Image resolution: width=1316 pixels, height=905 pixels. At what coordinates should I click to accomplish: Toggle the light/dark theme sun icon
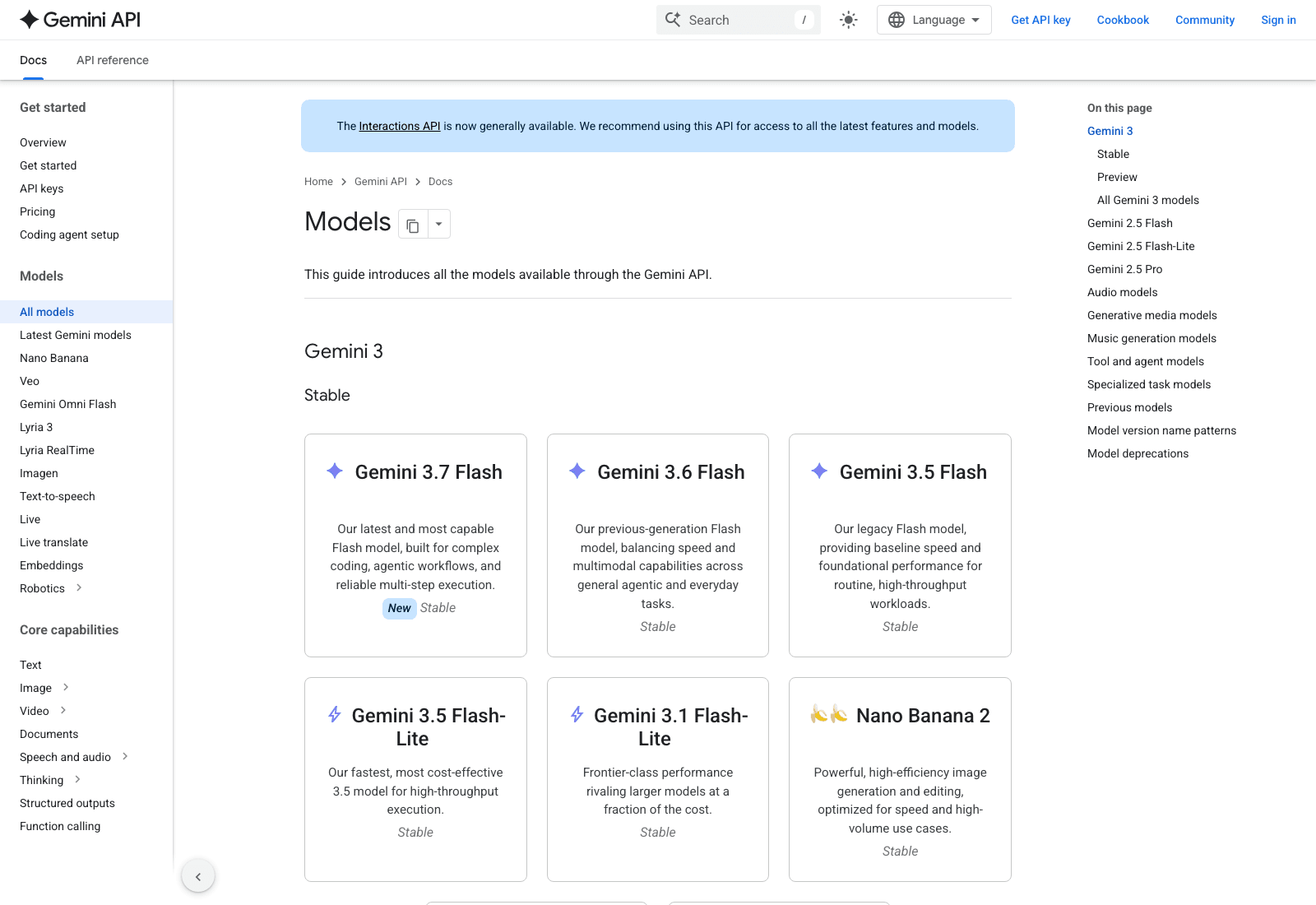coord(849,20)
